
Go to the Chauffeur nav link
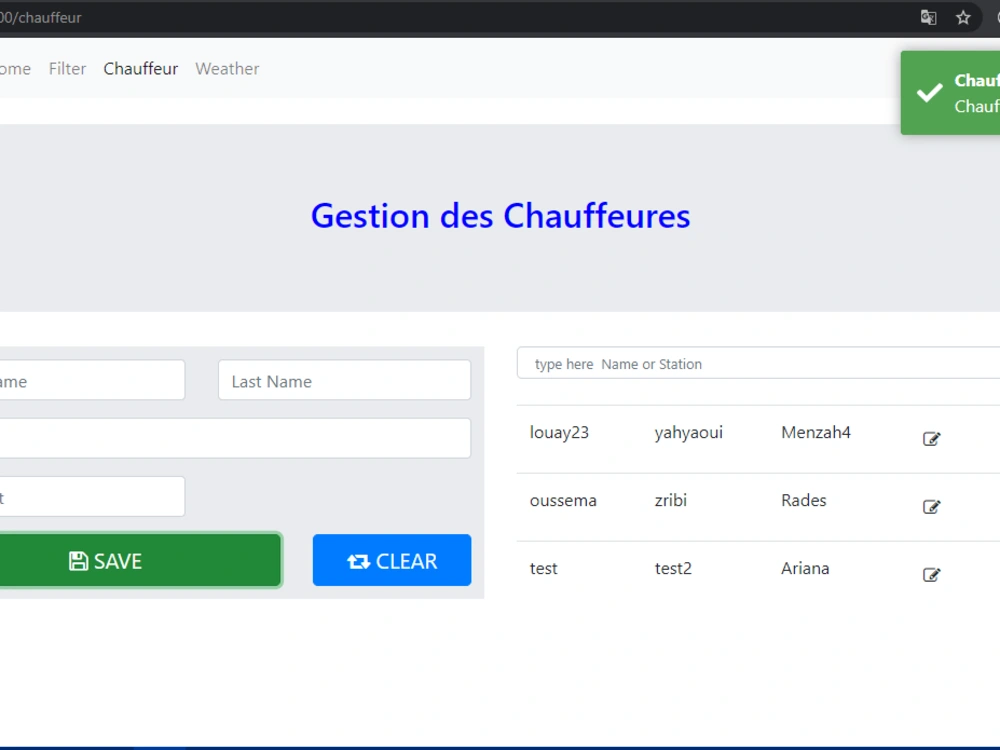140,69
